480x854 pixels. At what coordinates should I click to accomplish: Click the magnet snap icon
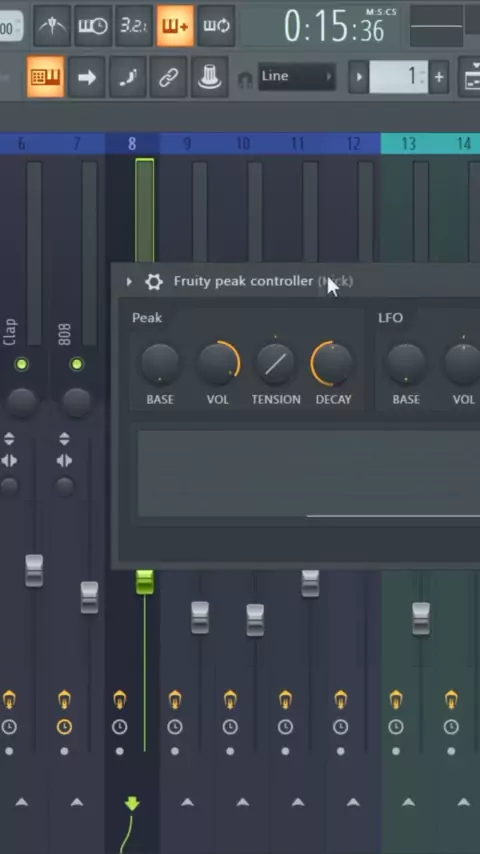point(245,80)
